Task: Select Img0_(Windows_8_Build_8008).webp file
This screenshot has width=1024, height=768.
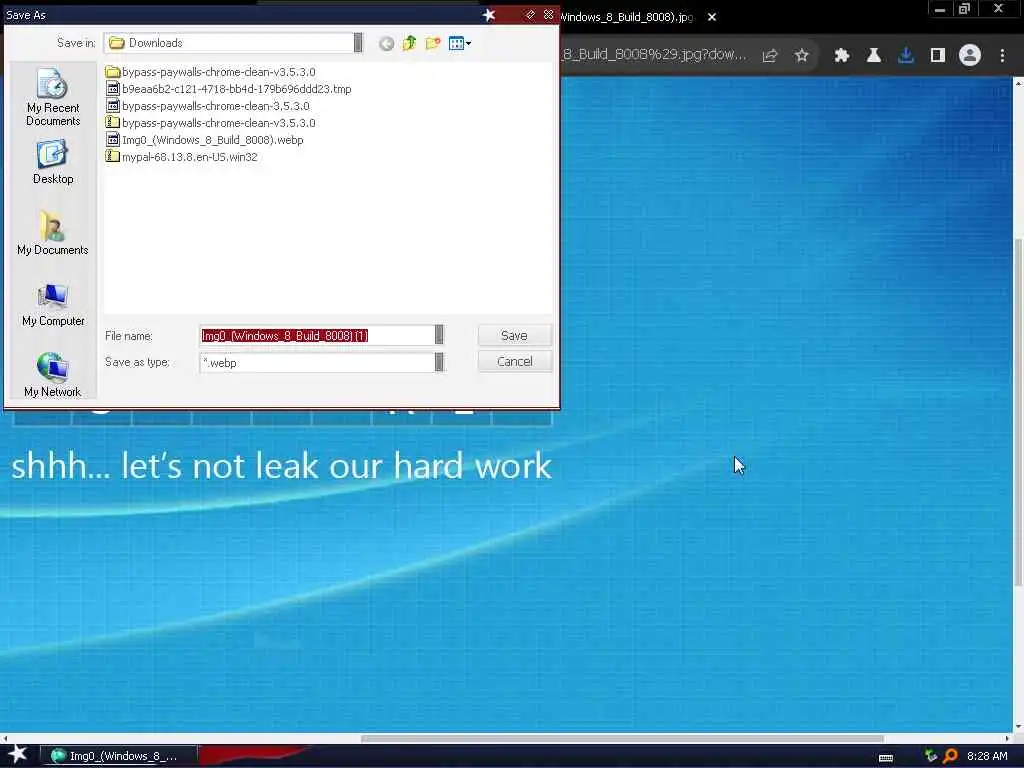Action: coord(204,140)
